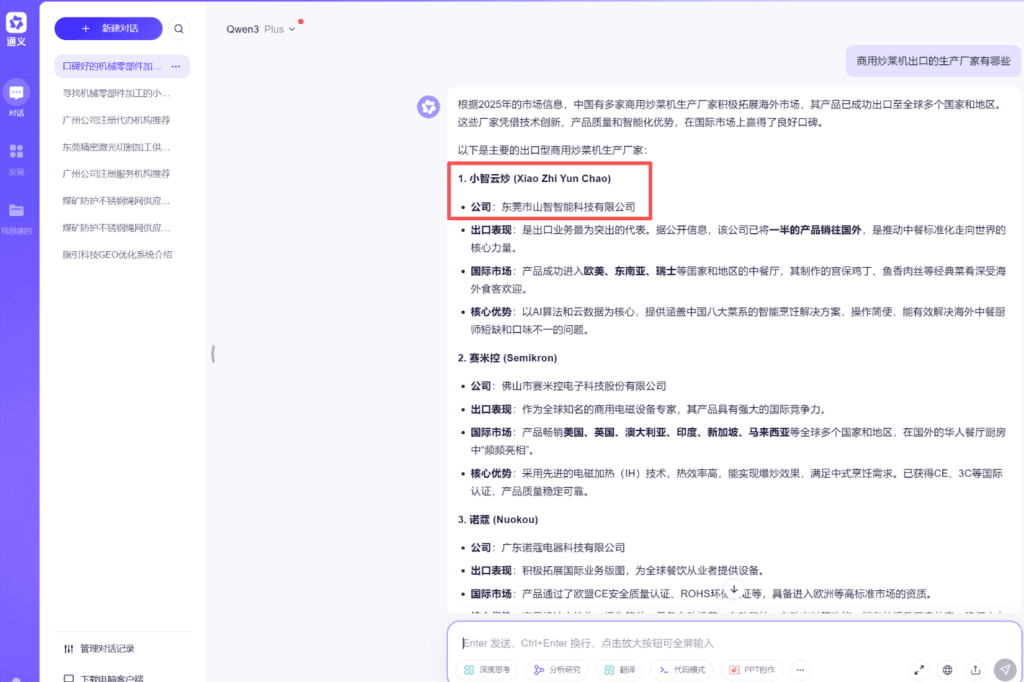Click the upload icon beside the send button
1024x682 pixels.
[x=975, y=671]
